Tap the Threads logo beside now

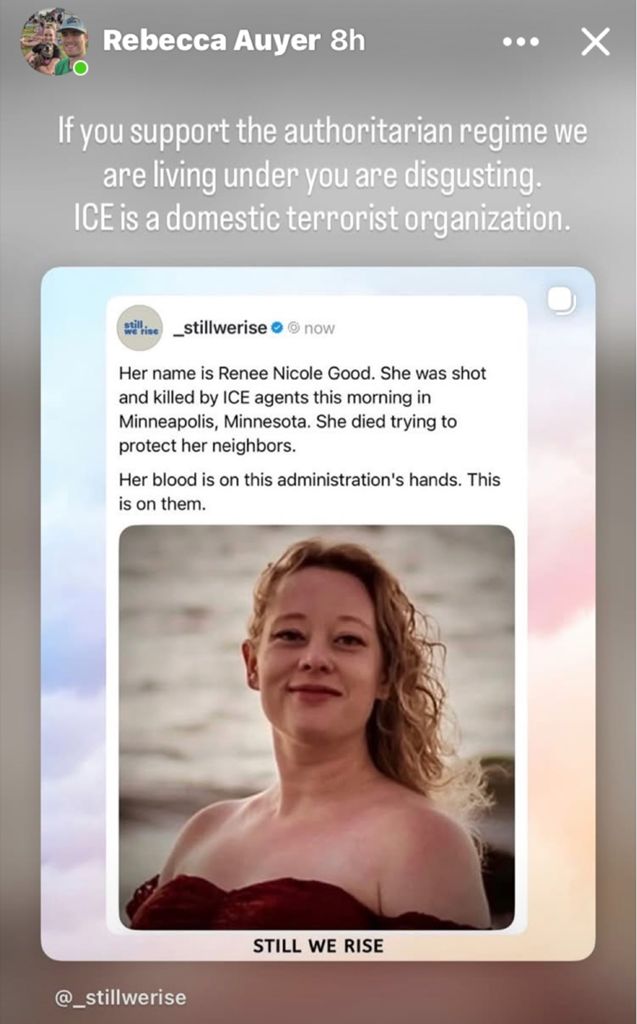(294, 328)
